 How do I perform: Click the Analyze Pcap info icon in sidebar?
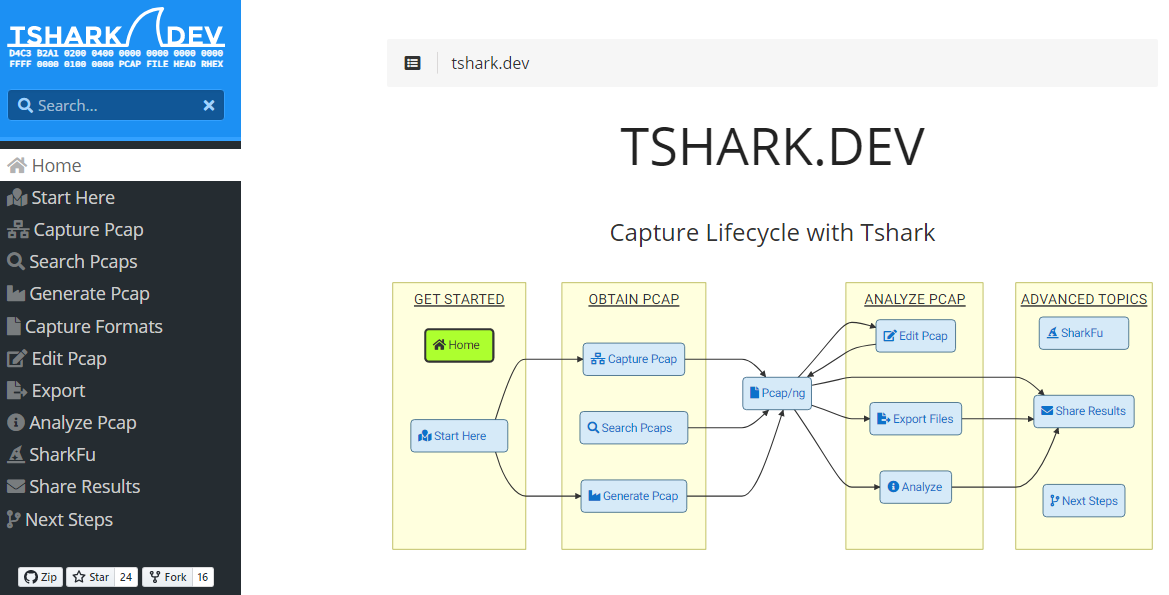pos(16,423)
